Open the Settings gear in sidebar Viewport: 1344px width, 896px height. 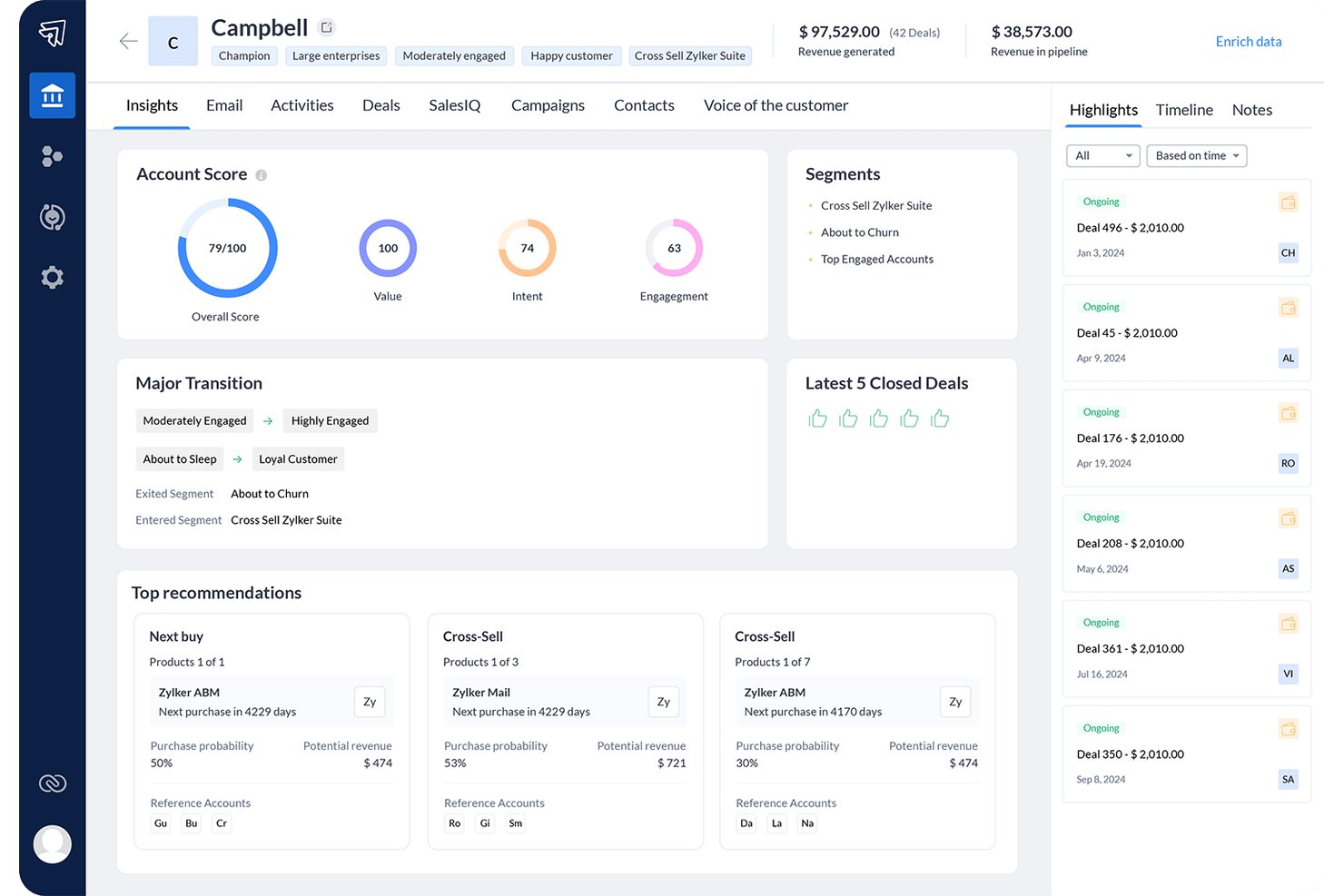[x=53, y=277]
